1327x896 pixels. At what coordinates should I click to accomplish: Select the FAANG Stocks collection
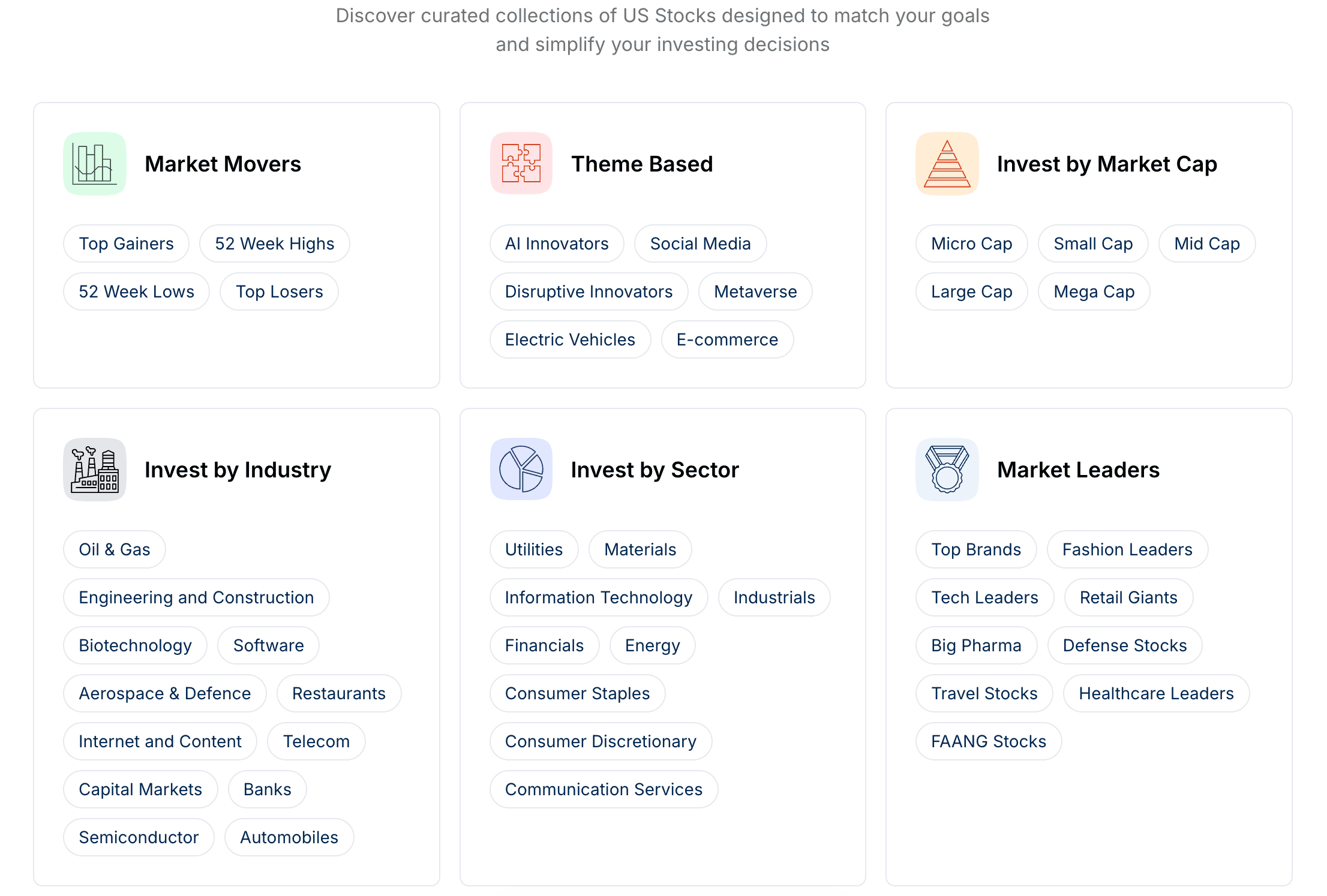pos(989,741)
